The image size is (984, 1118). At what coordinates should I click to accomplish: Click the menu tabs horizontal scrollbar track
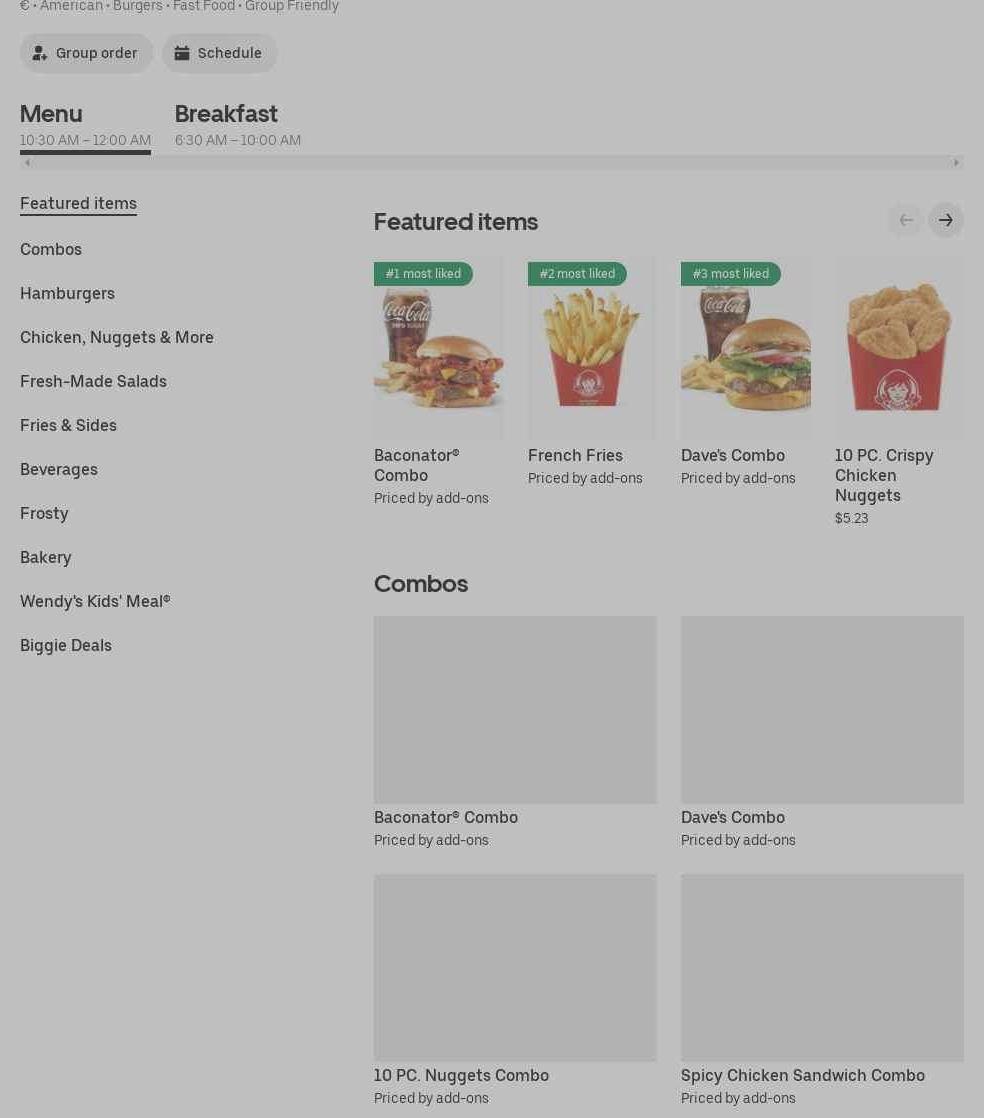pos(492,163)
